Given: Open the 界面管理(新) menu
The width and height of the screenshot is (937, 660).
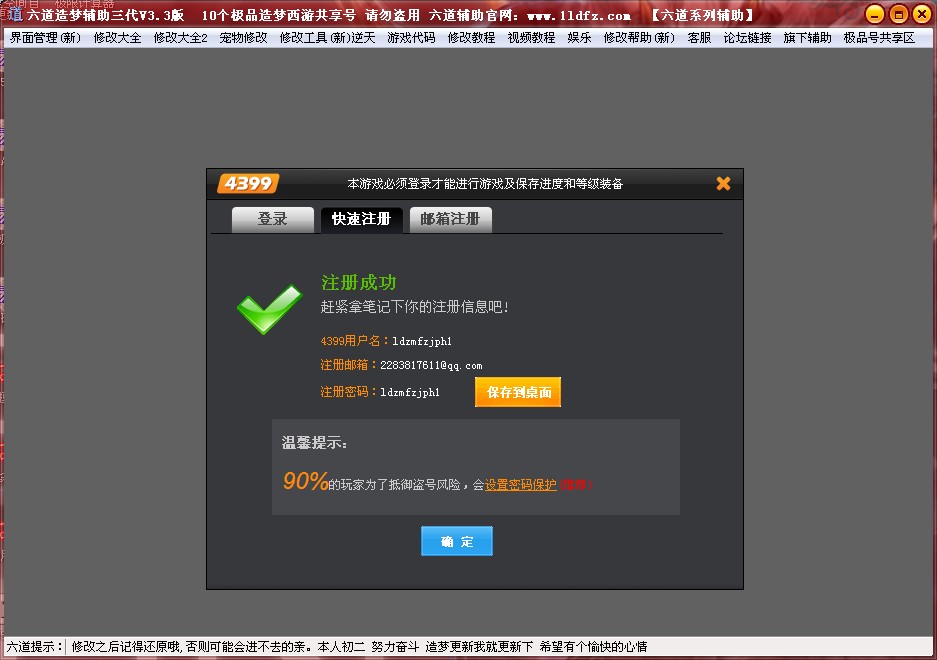Looking at the screenshot, I should coord(45,38).
